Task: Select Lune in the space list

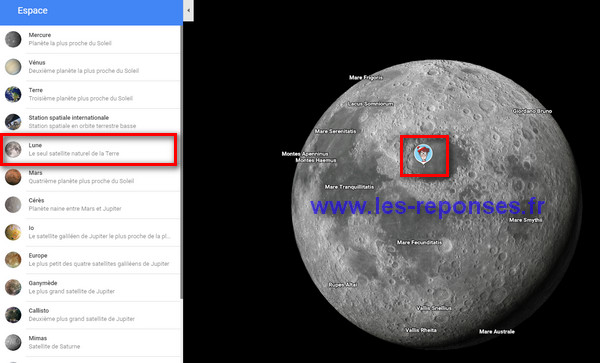Action: tap(90, 150)
